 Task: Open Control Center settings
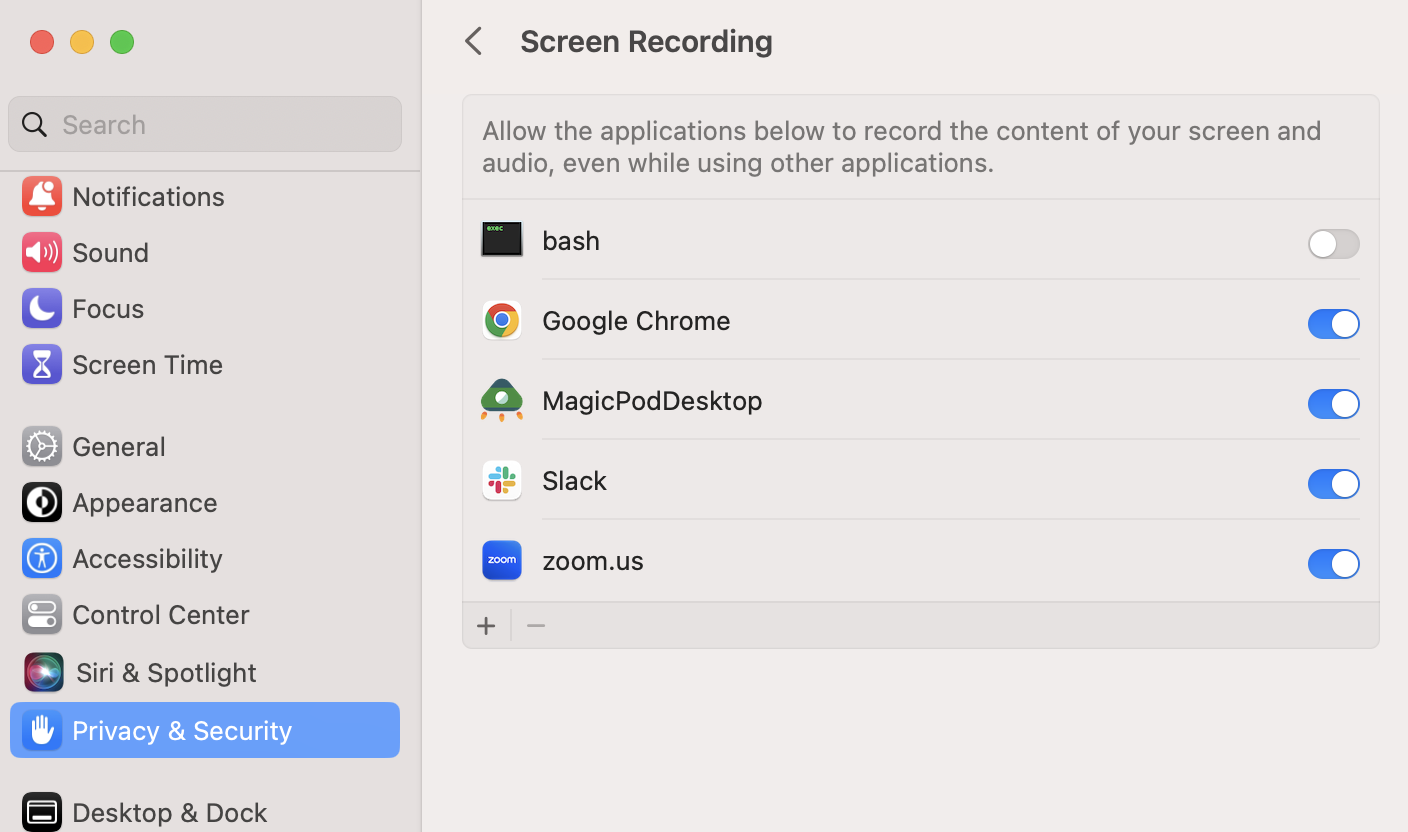[205, 614]
